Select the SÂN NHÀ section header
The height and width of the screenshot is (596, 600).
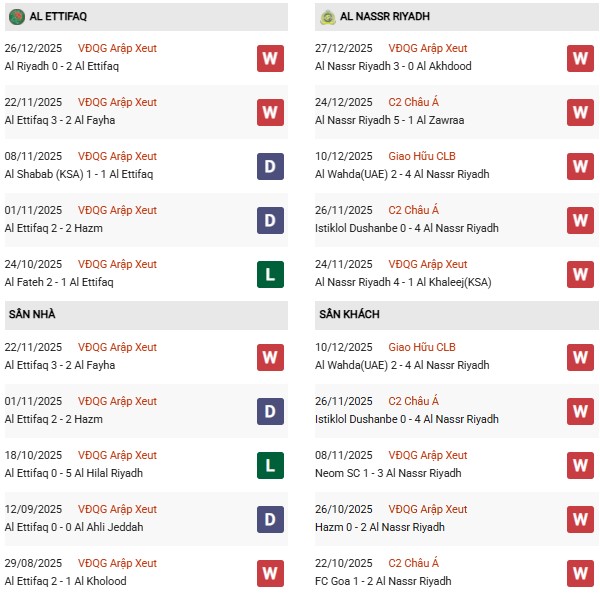click(x=30, y=314)
